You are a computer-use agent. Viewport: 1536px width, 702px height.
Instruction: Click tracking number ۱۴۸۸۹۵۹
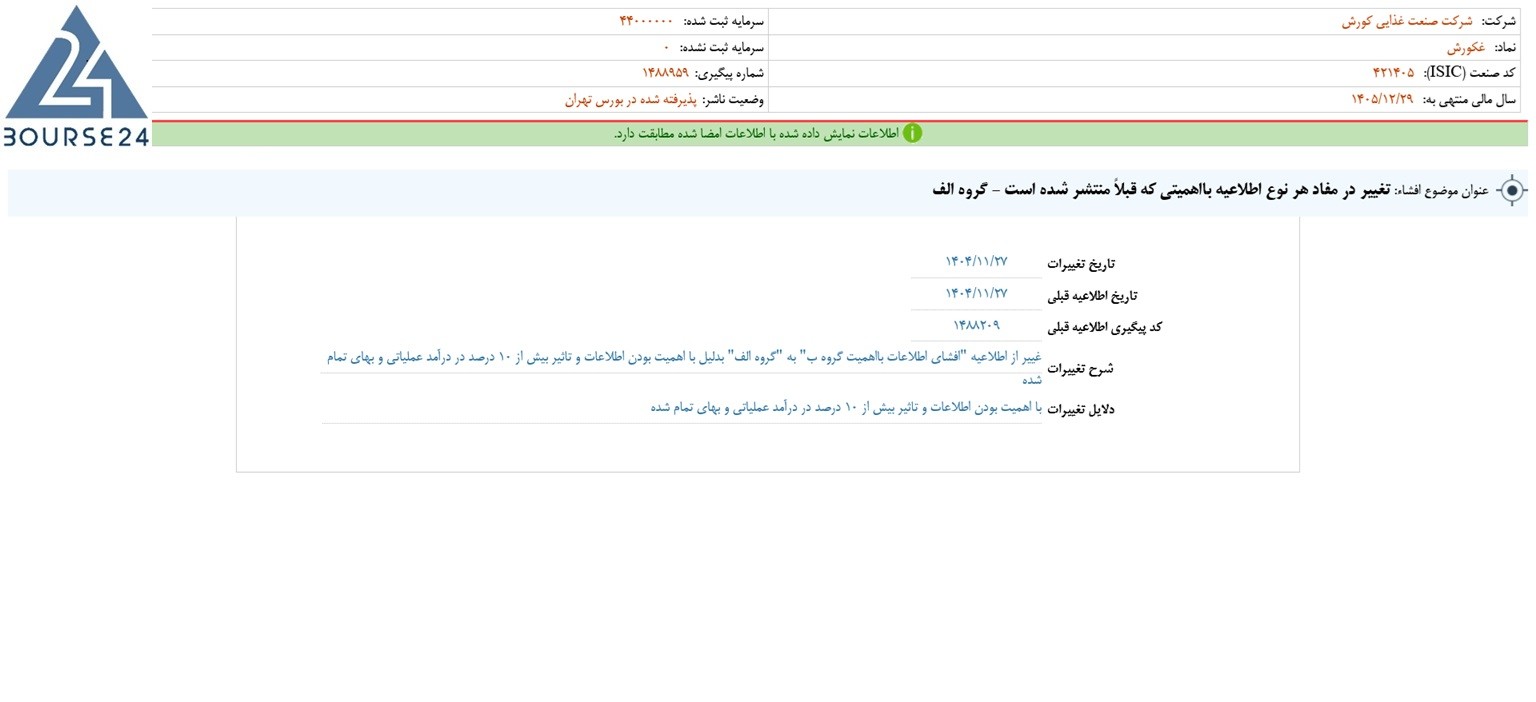click(x=665, y=73)
